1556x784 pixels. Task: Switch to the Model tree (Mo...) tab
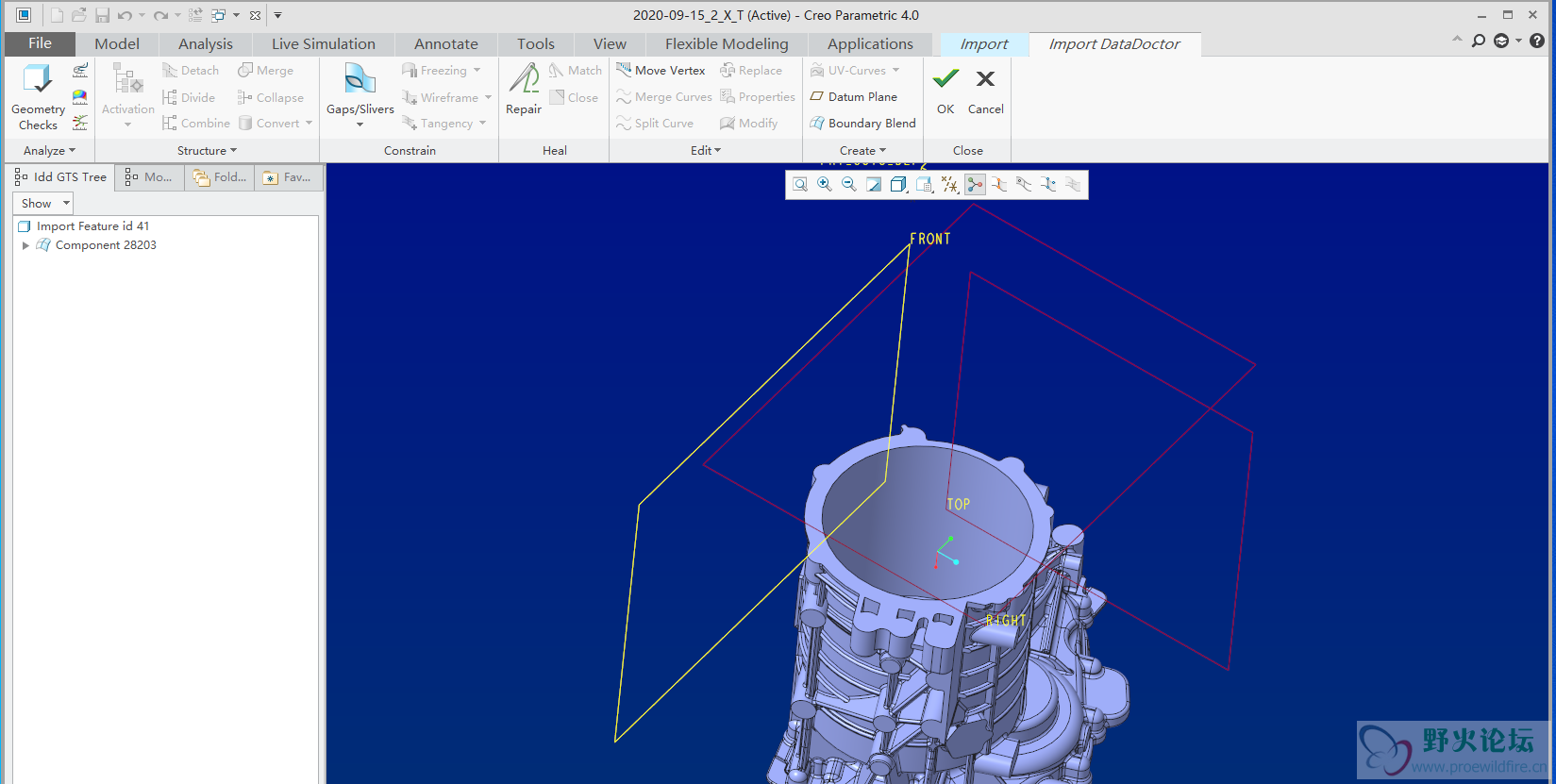149,177
